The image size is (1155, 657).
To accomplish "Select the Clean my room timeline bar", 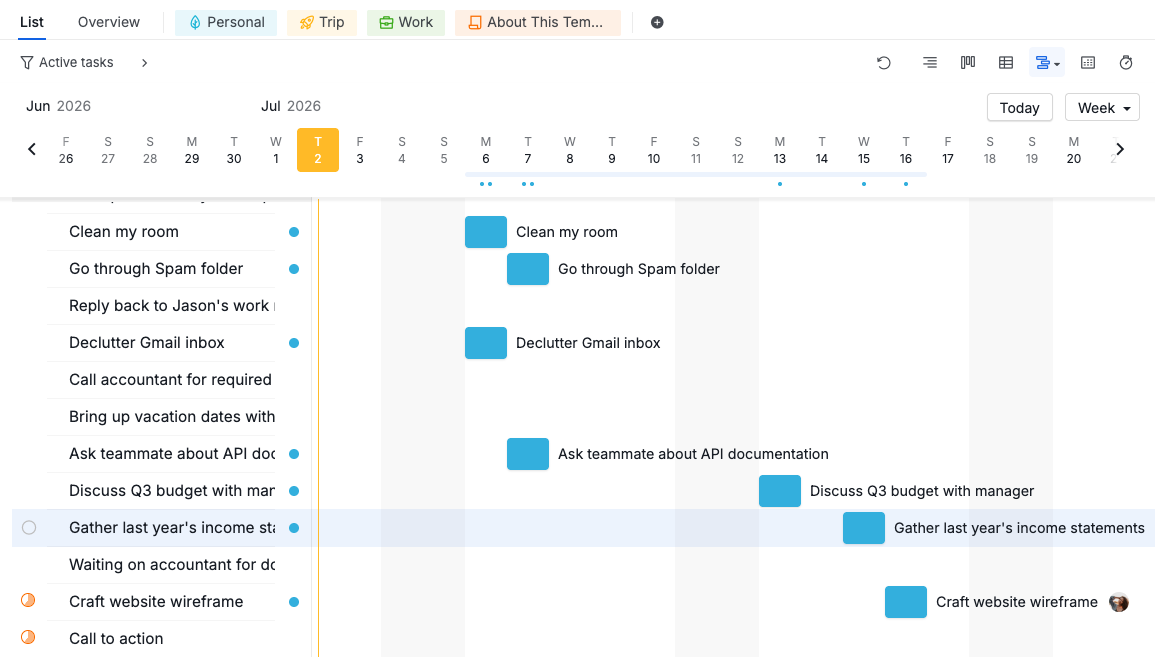I will [485, 232].
